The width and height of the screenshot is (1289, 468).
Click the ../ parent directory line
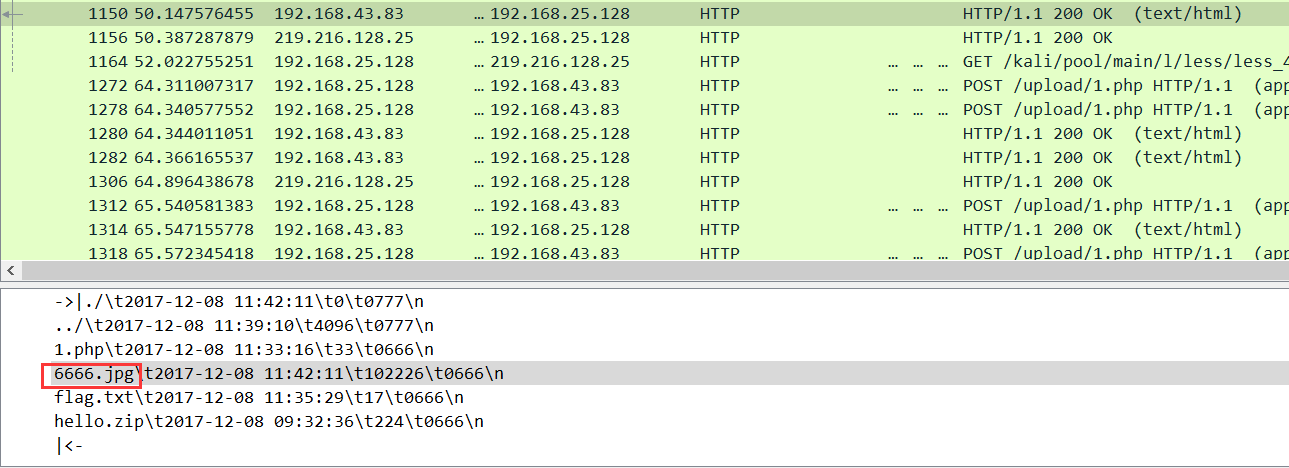(244, 326)
